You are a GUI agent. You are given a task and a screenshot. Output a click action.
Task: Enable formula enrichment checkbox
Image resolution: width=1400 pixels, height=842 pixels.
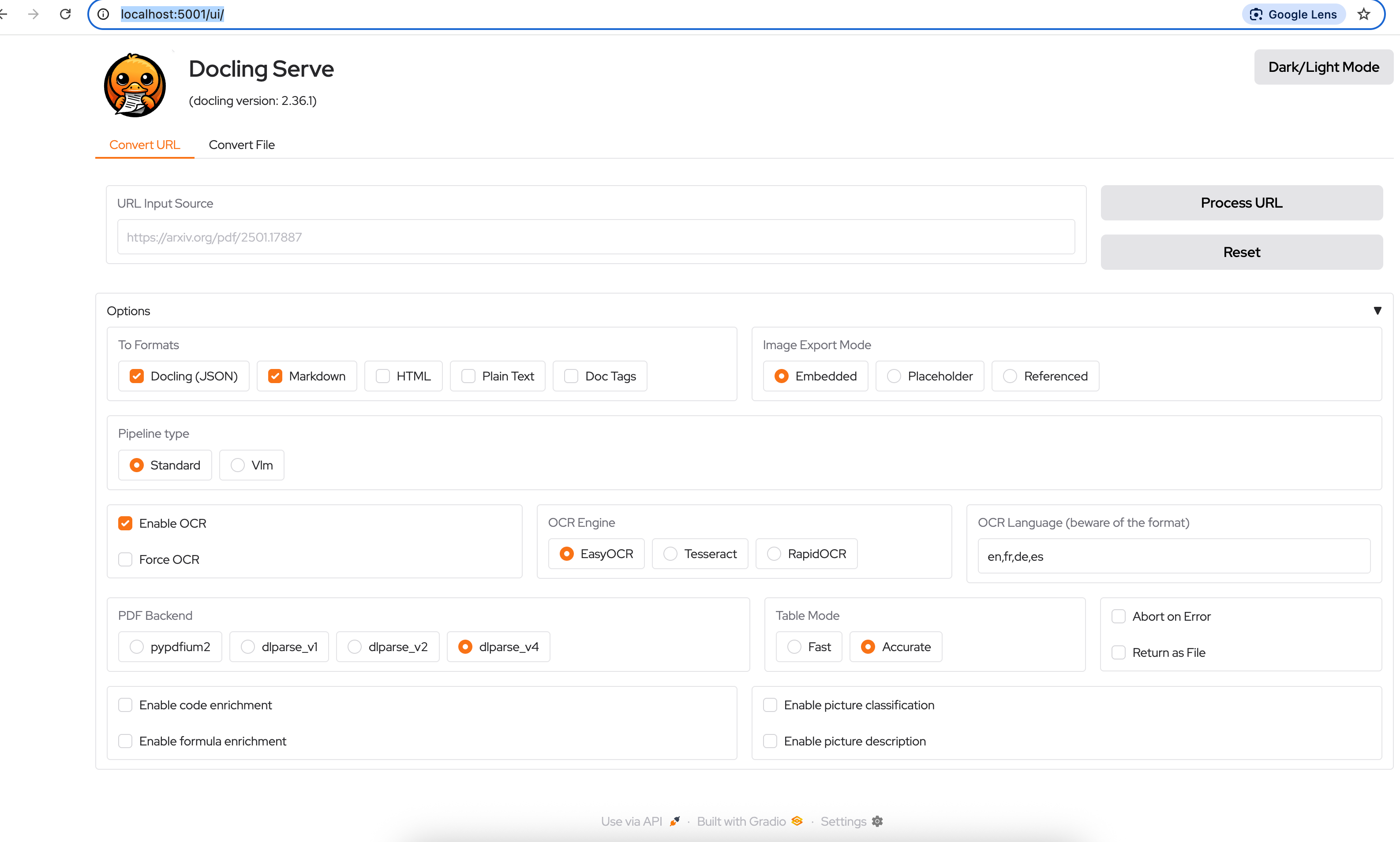tap(125, 741)
